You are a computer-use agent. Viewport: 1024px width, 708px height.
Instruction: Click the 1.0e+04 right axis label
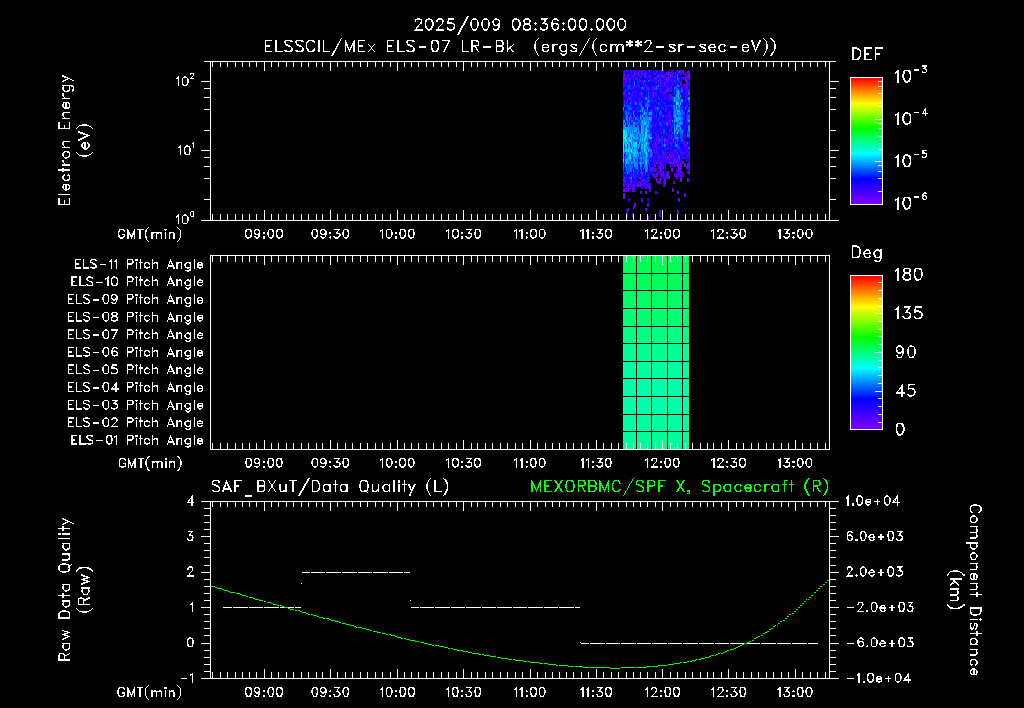tap(872, 501)
